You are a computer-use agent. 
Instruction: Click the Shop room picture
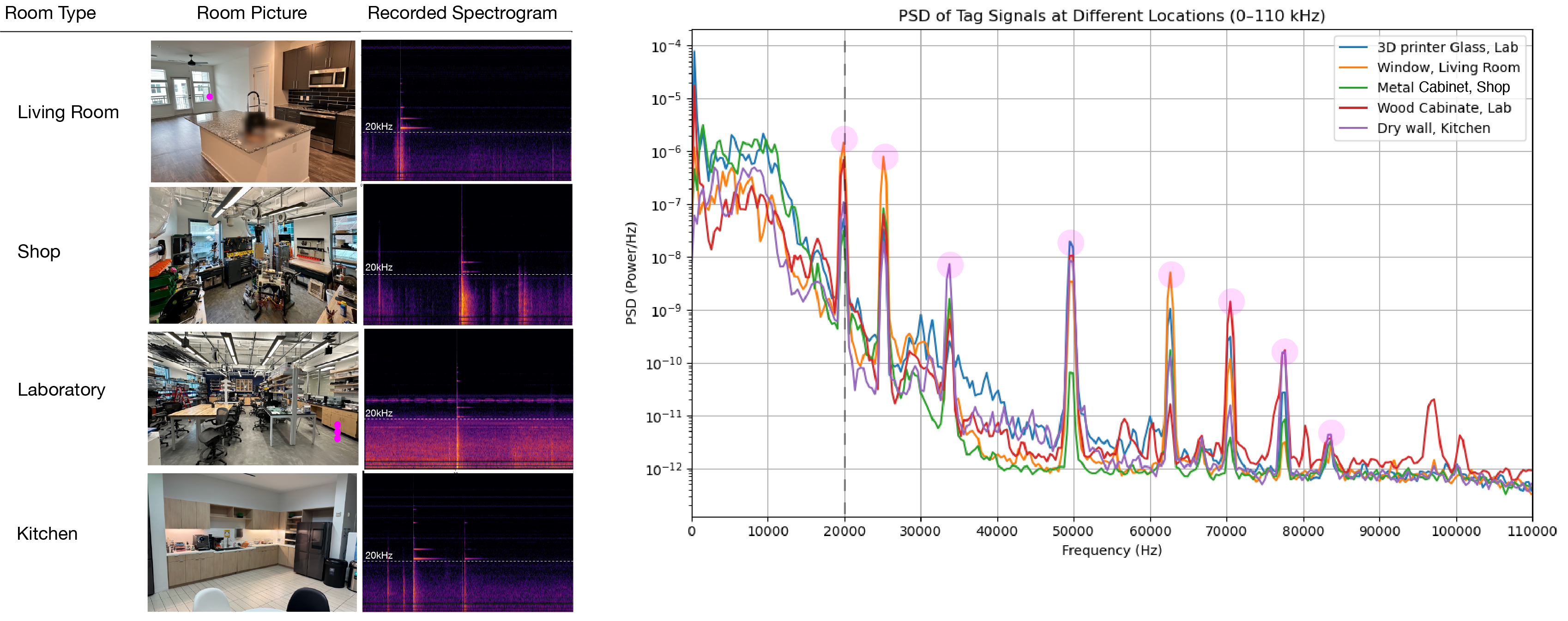click(253, 255)
